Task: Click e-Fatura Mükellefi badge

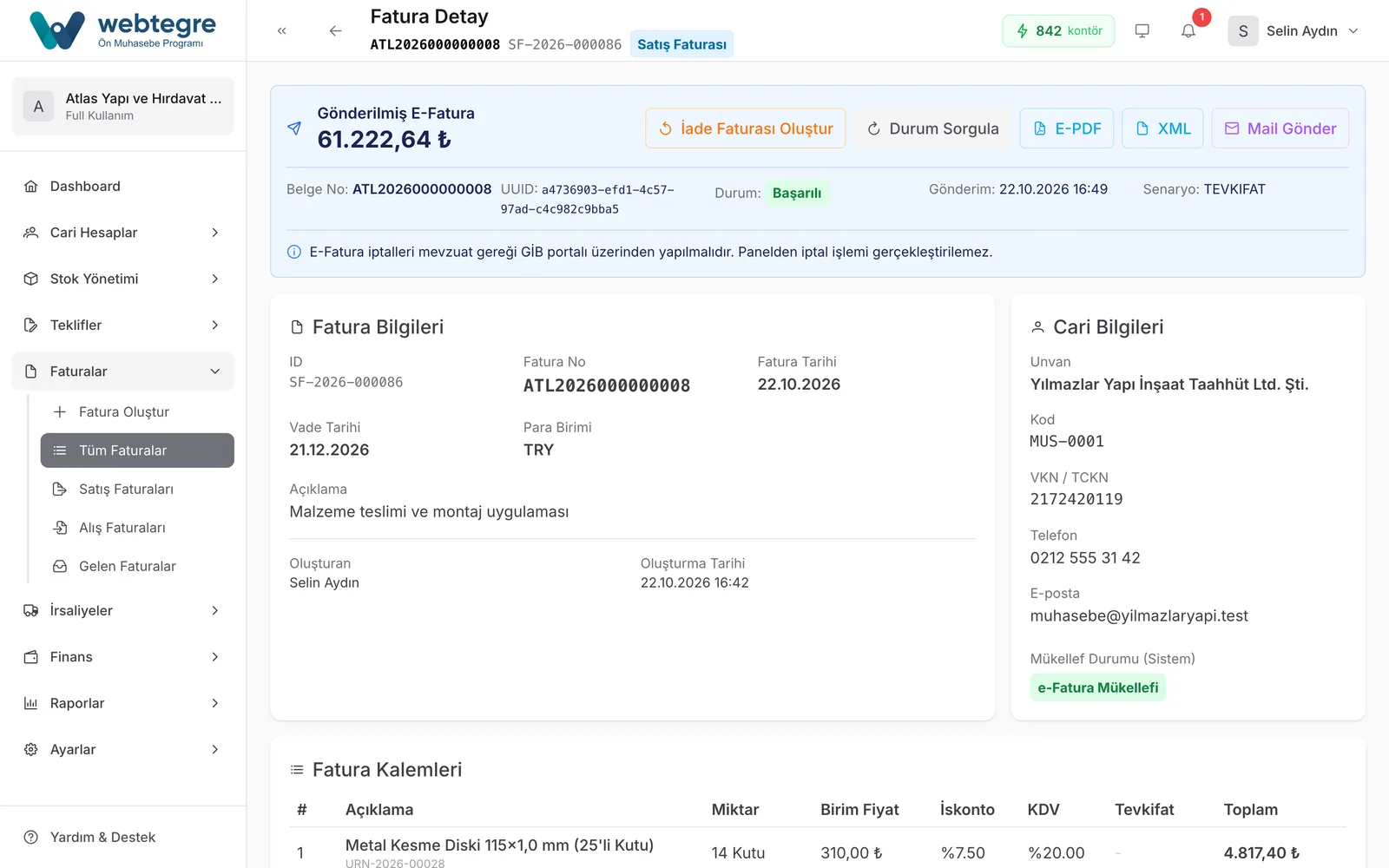Action: (1098, 687)
